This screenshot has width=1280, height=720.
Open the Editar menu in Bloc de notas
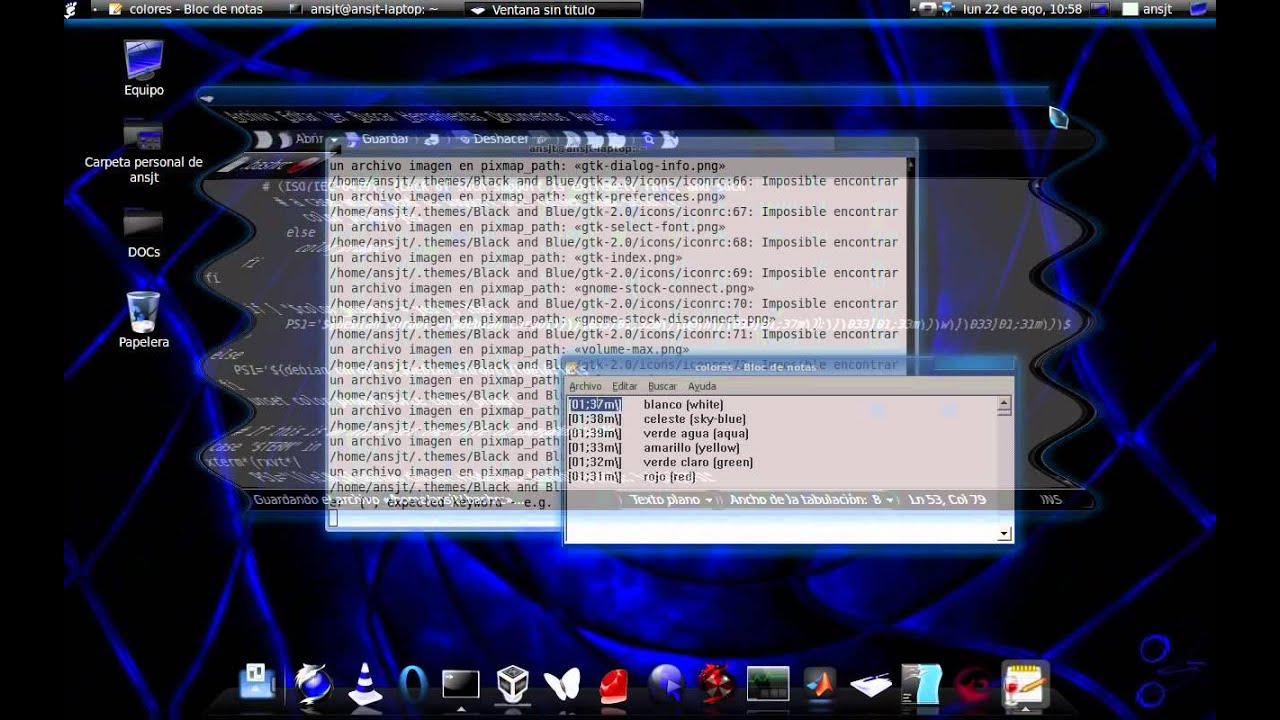(625, 386)
